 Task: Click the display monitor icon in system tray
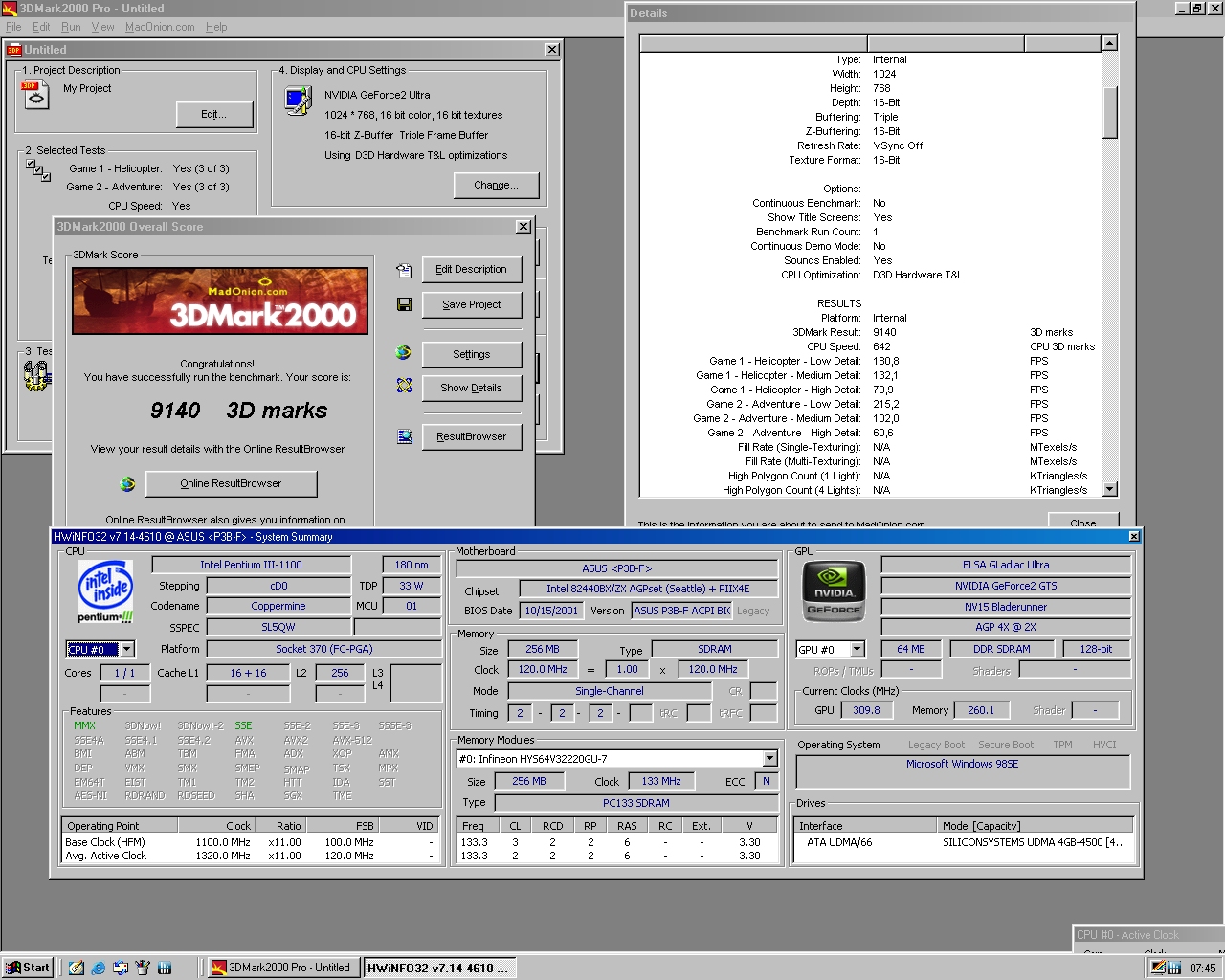[x=1157, y=968]
